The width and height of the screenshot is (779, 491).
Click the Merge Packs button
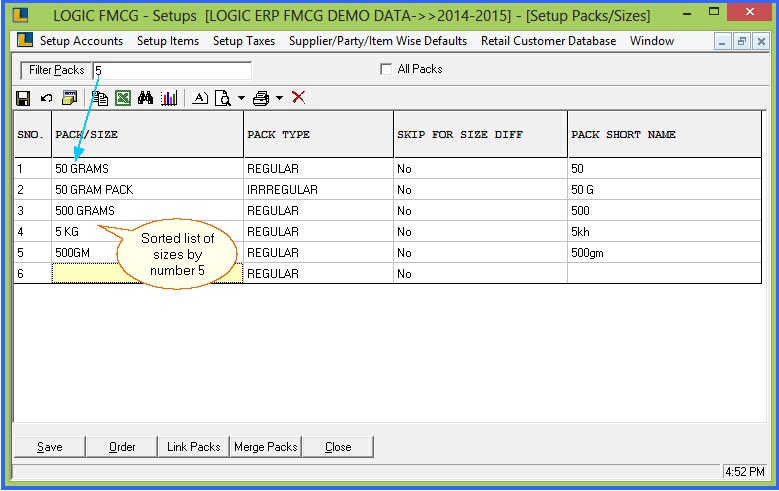pyautogui.click(x=266, y=447)
